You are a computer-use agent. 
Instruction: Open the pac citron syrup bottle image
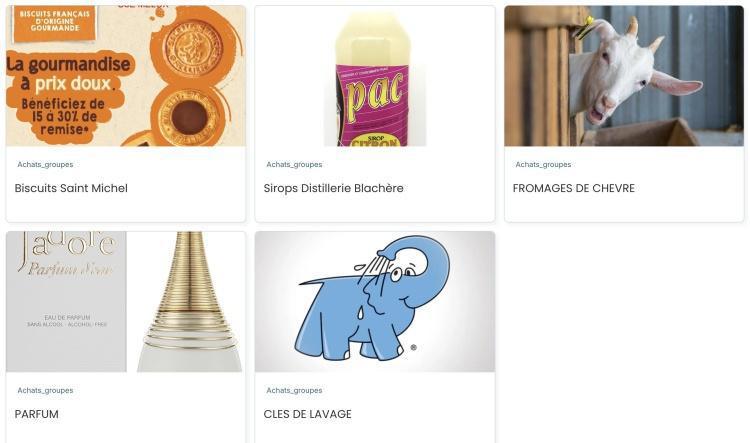(375, 76)
